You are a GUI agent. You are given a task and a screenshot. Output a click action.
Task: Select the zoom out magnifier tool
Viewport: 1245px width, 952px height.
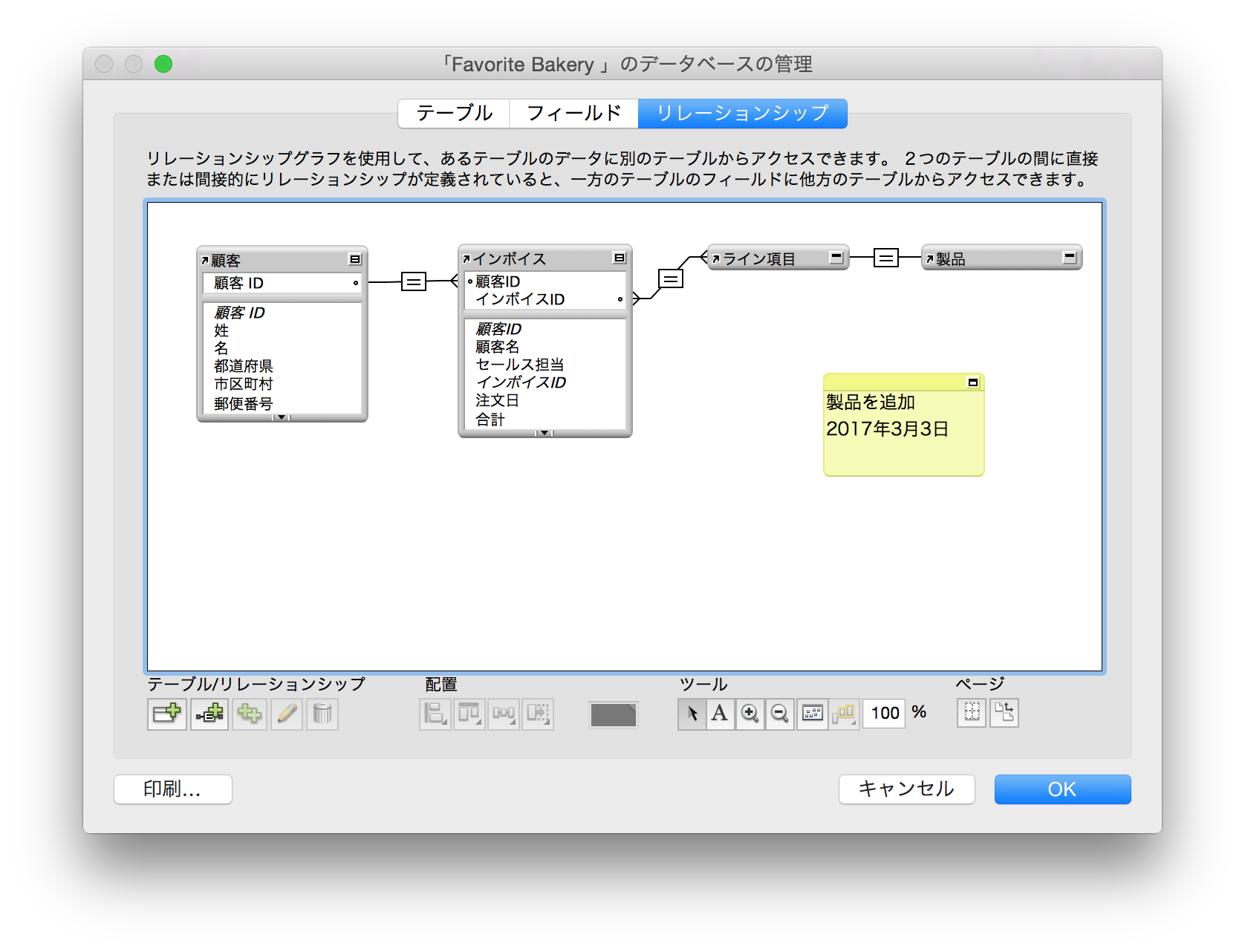[780, 714]
